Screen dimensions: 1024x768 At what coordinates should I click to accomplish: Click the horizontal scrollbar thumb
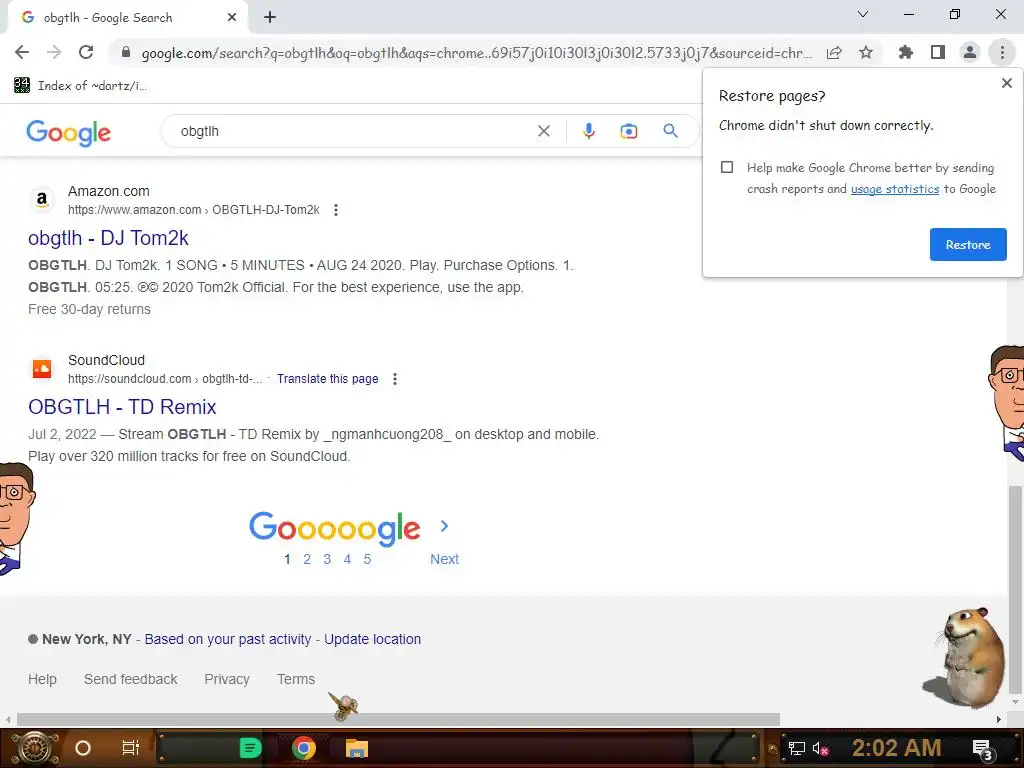(398, 719)
